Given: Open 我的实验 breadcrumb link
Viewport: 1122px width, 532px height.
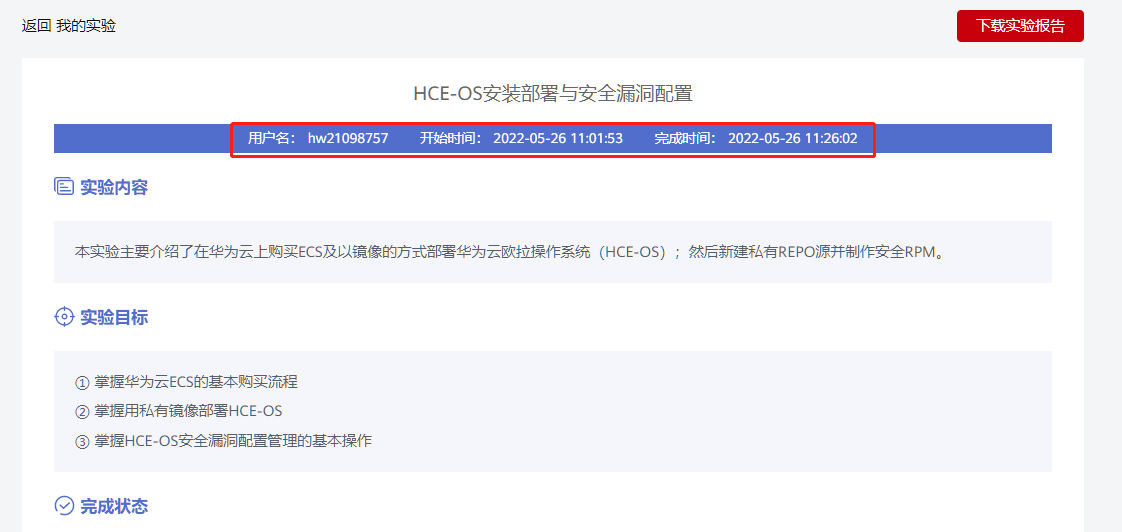Looking at the screenshot, I should coord(86,26).
